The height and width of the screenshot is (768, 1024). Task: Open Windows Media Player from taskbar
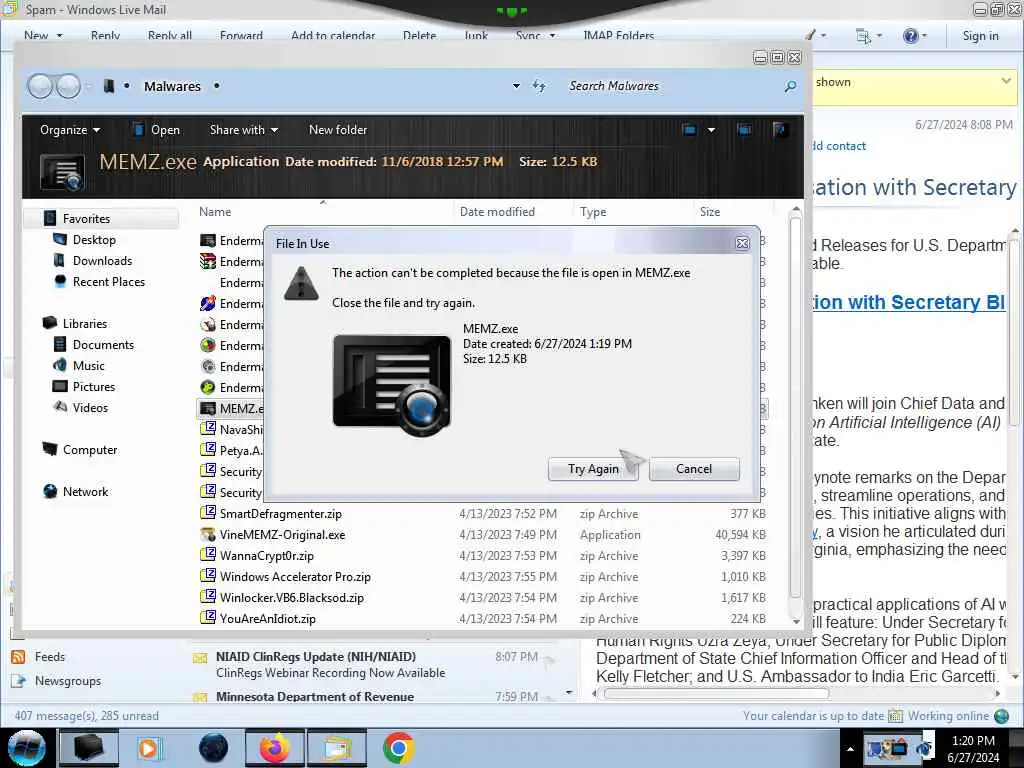pyautogui.click(x=148, y=748)
